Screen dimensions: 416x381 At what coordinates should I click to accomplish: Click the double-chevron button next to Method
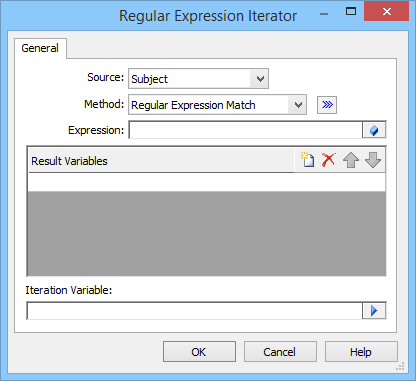click(x=327, y=105)
